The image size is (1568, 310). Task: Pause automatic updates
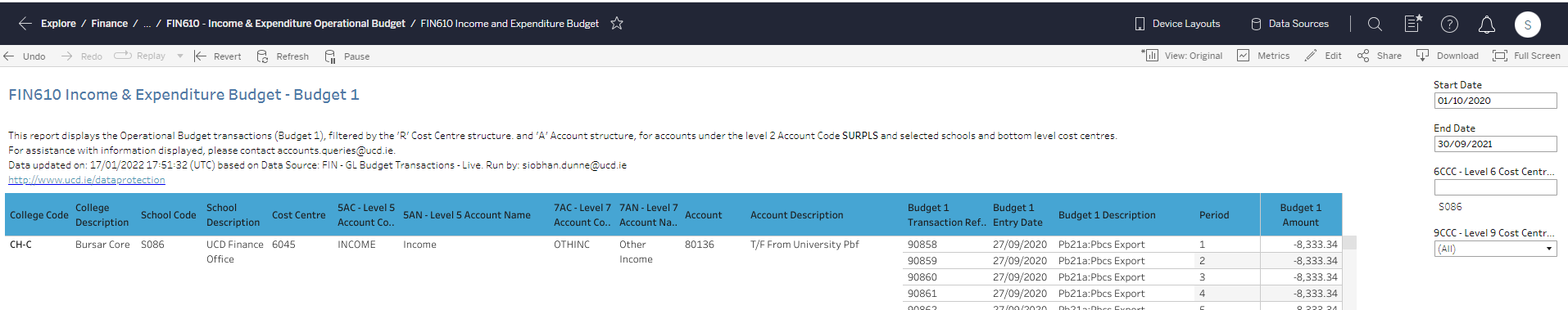click(347, 56)
